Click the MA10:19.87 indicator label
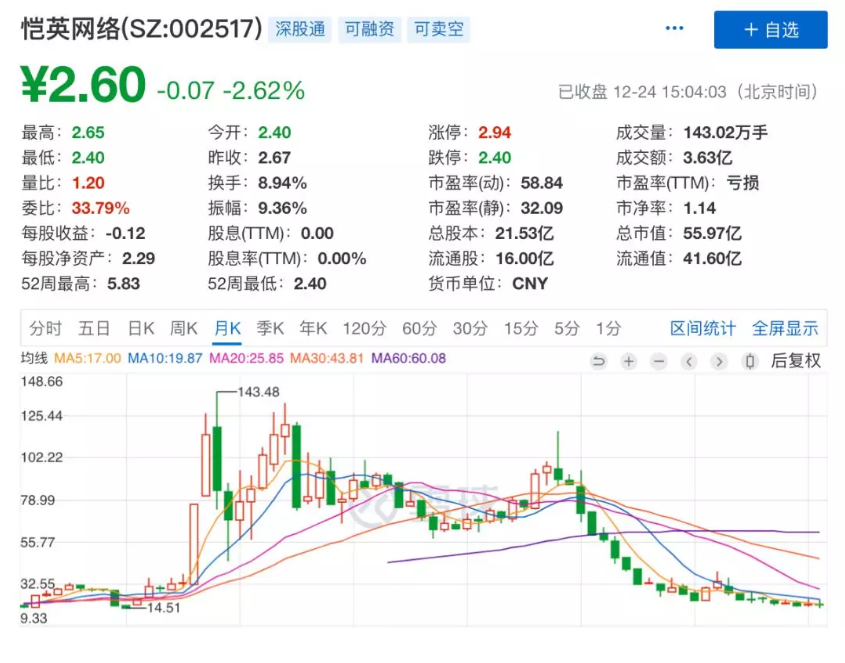Viewport: 845px width, 663px height. tap(165, 358)
